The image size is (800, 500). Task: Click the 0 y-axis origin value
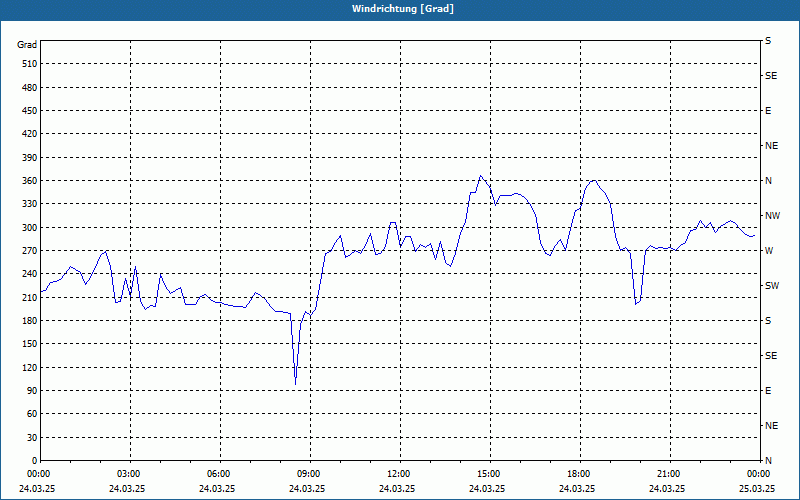[34, 461]
